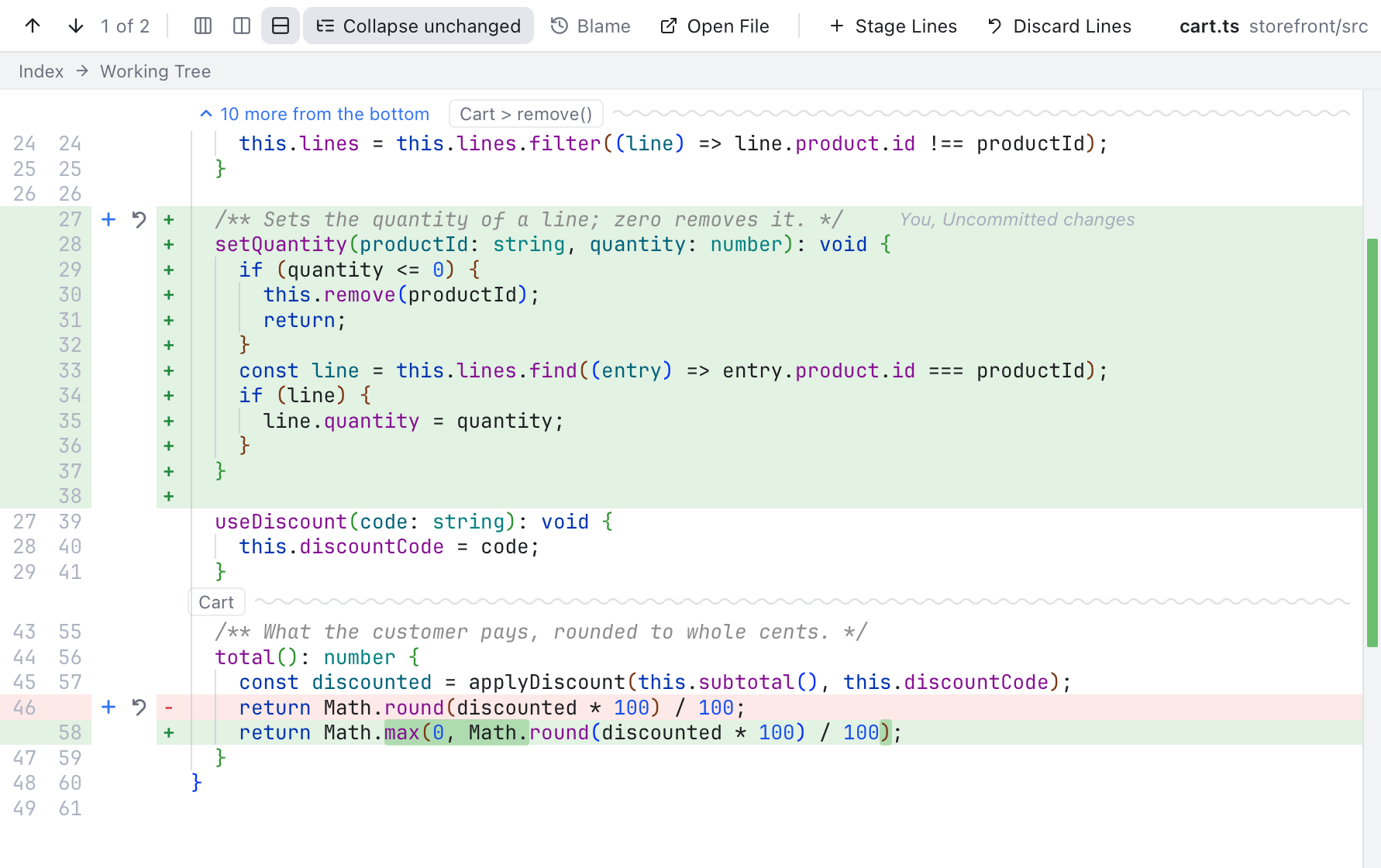Click the setQuantity method name
Image resolution: width=1381 pixels, height=868 pixels.
281,244
